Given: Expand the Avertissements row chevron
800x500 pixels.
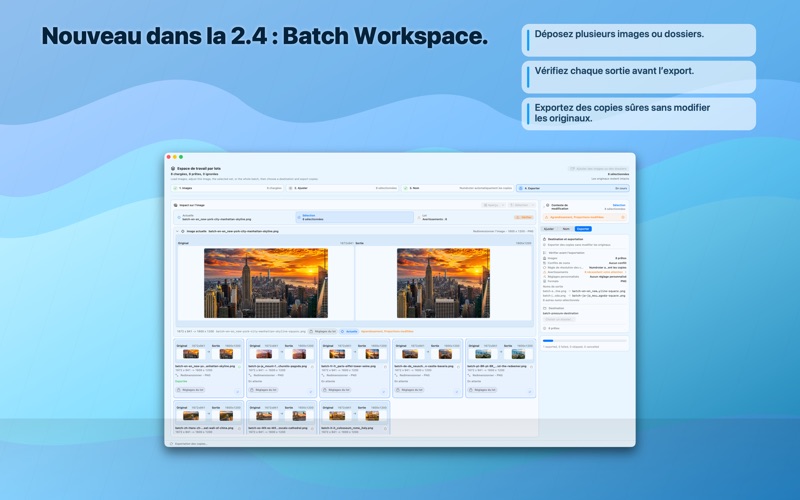Looking at the screenshot, I should click(x=627, y=272).
